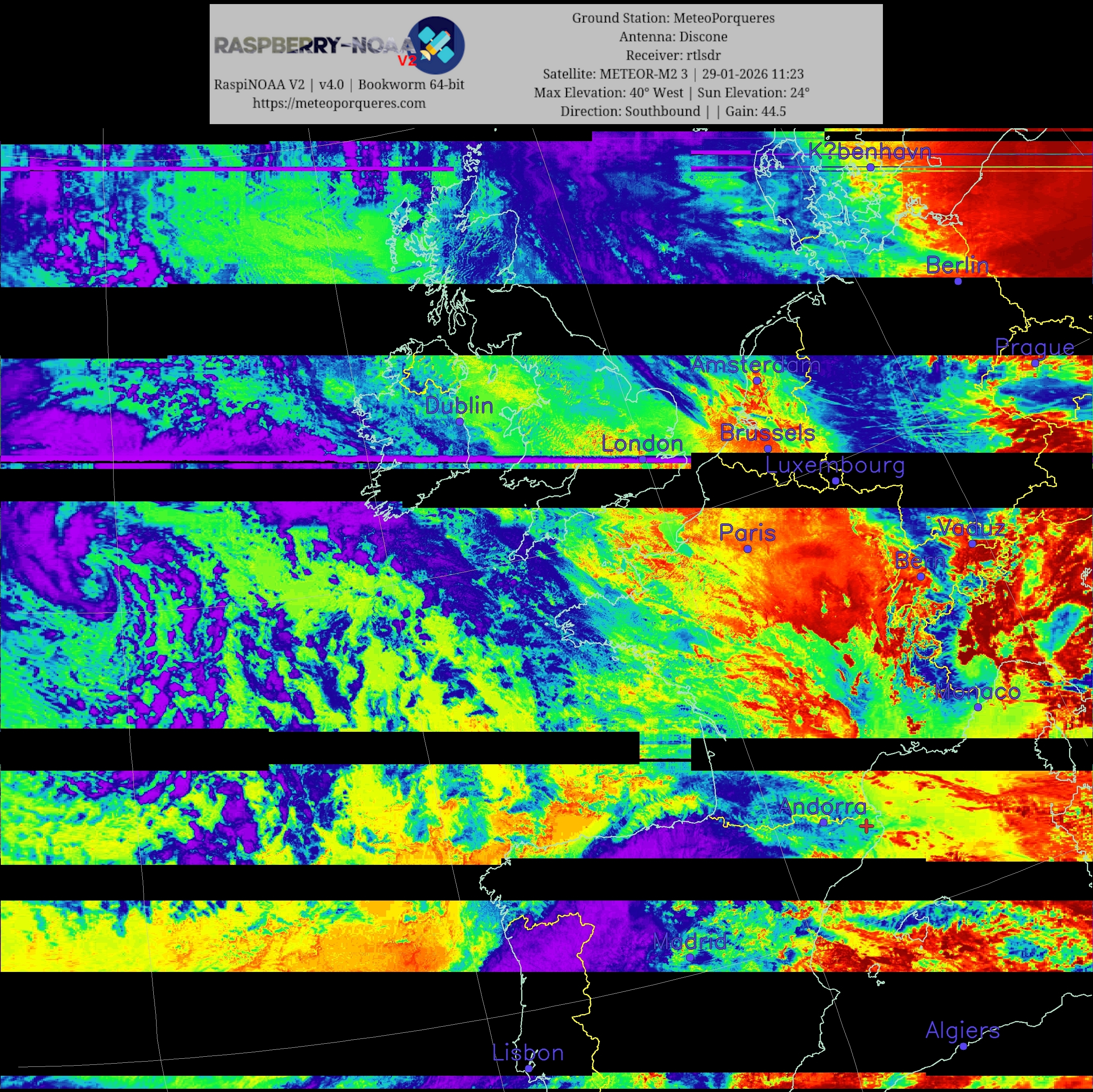Click the red cross ground station marker
This screenshot has width=1093, height=1092.
click(866, 827)
